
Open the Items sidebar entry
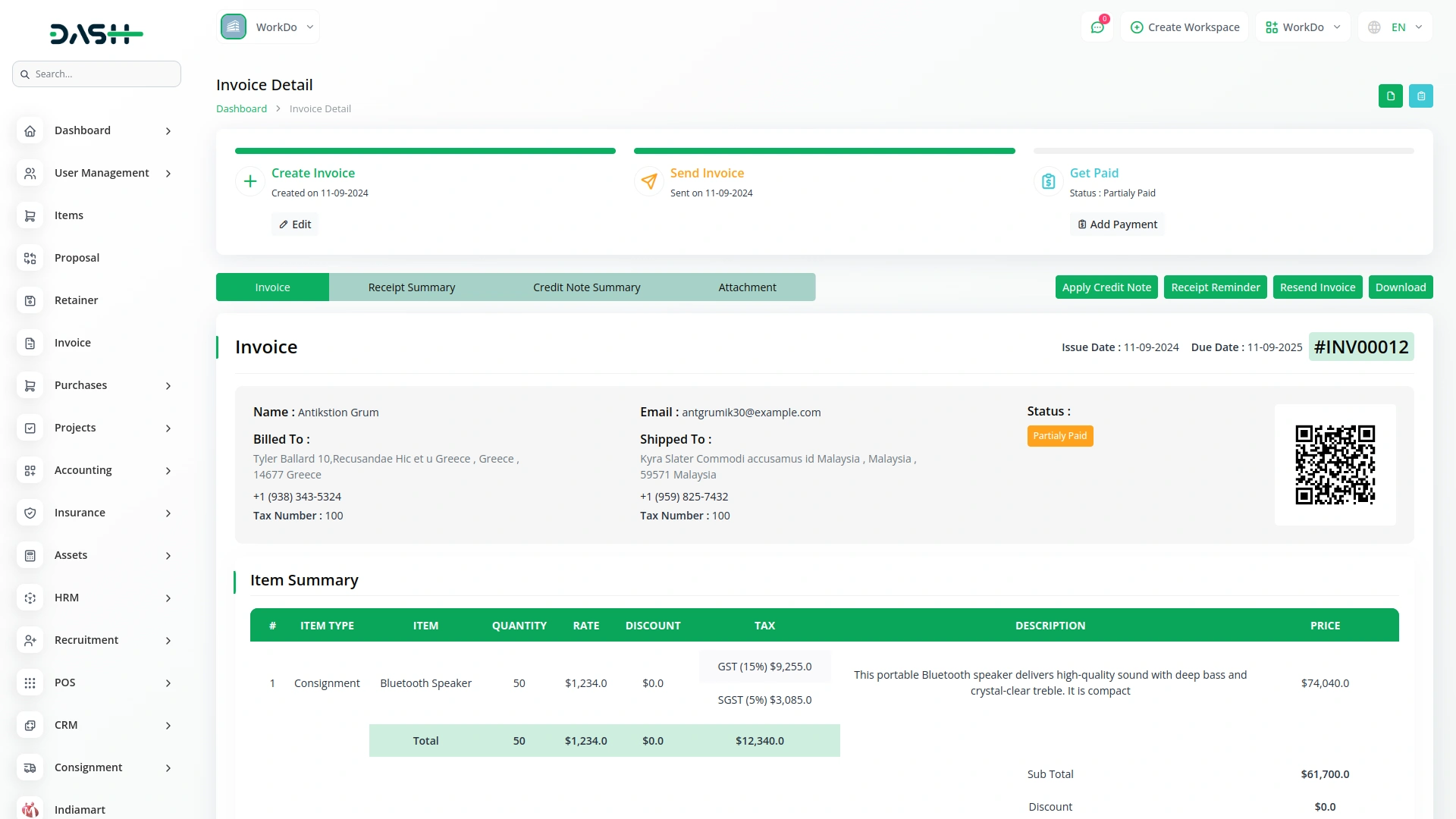point(69,215)
